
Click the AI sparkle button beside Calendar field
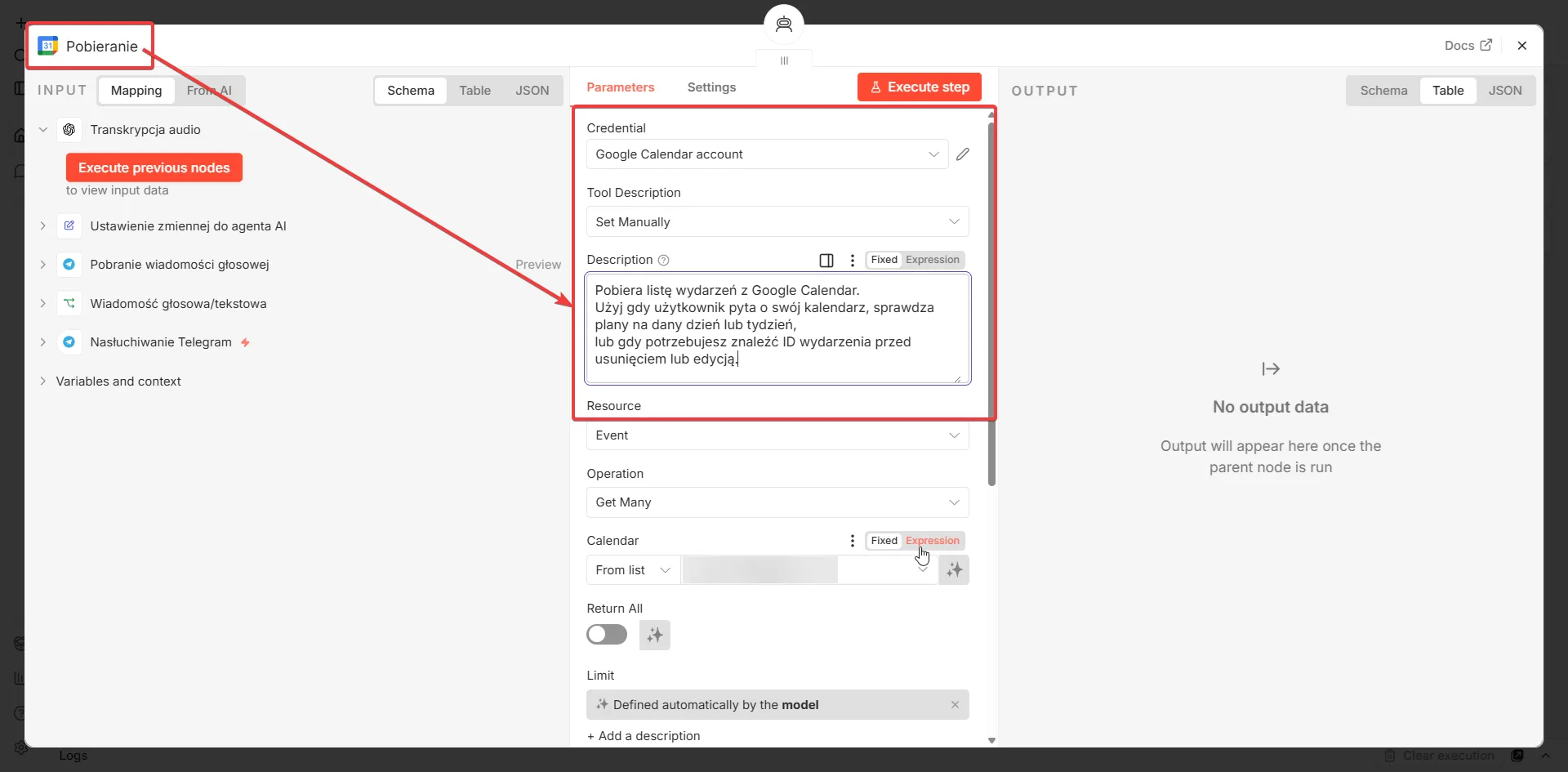click(954, 570)
